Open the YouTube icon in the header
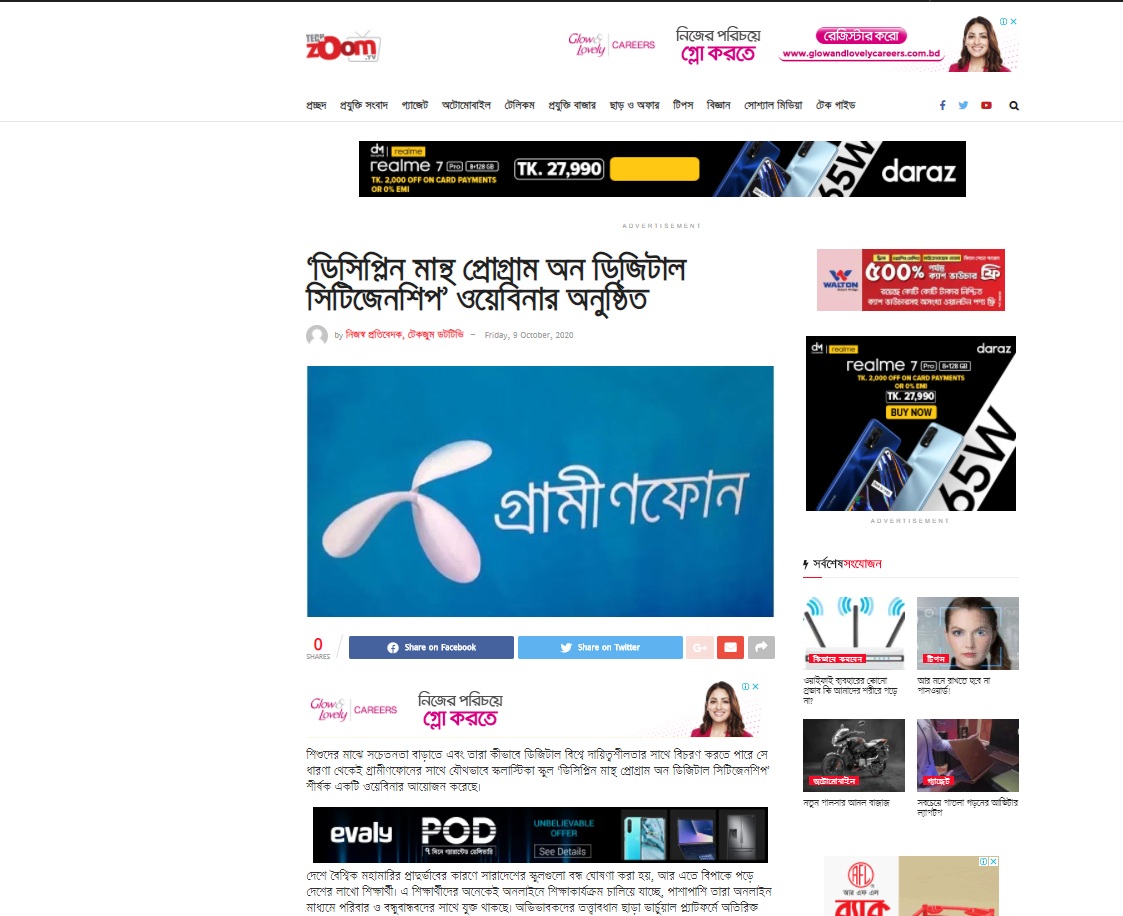Image resolution: width=1123 pixels, height=916 pixels. (986, 105)
